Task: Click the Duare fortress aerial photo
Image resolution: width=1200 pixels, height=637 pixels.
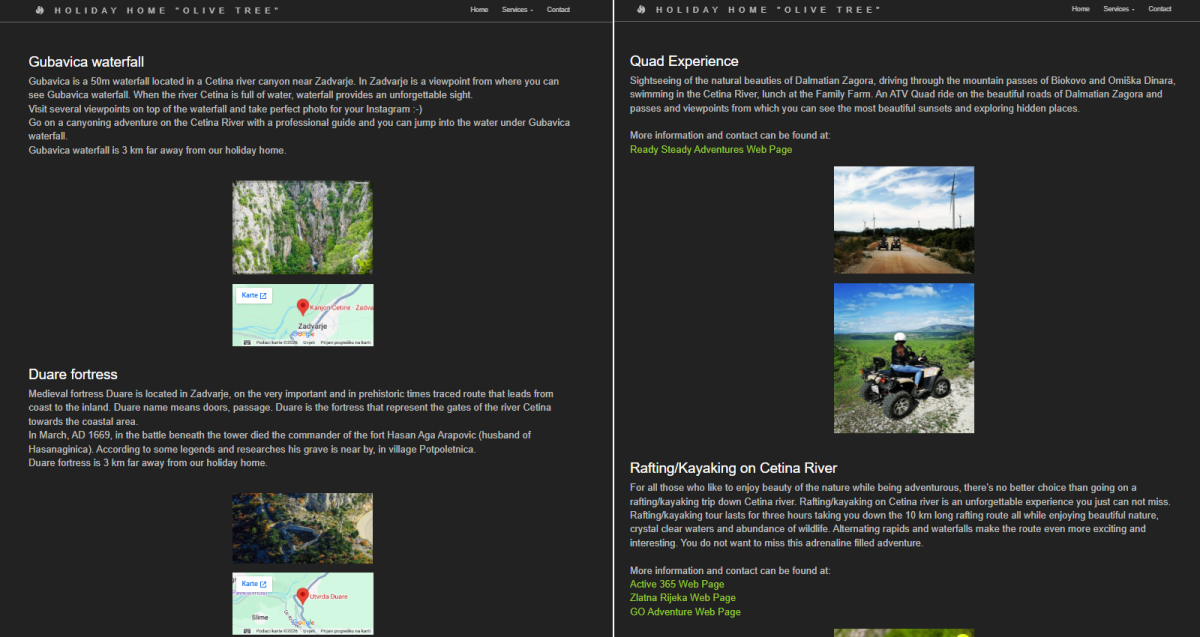Action: click(303, 528)
